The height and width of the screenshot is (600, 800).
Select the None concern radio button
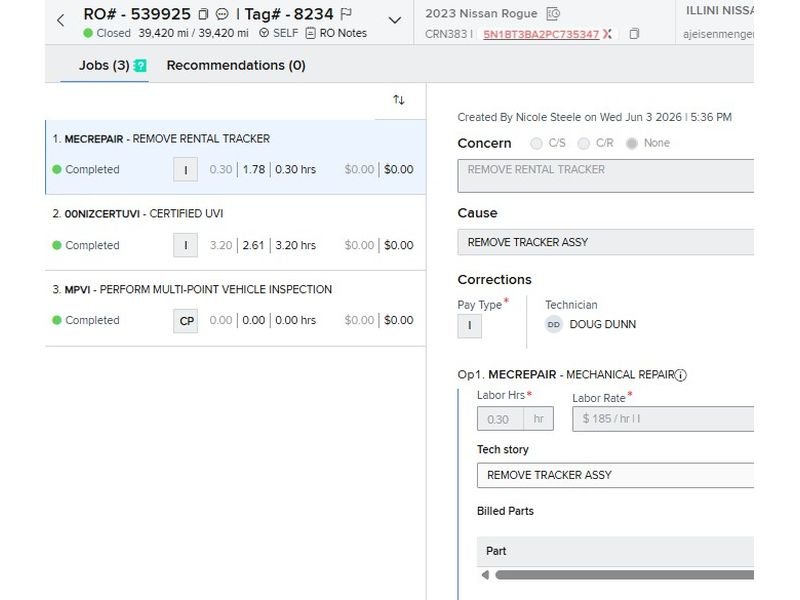click(632, 143)
